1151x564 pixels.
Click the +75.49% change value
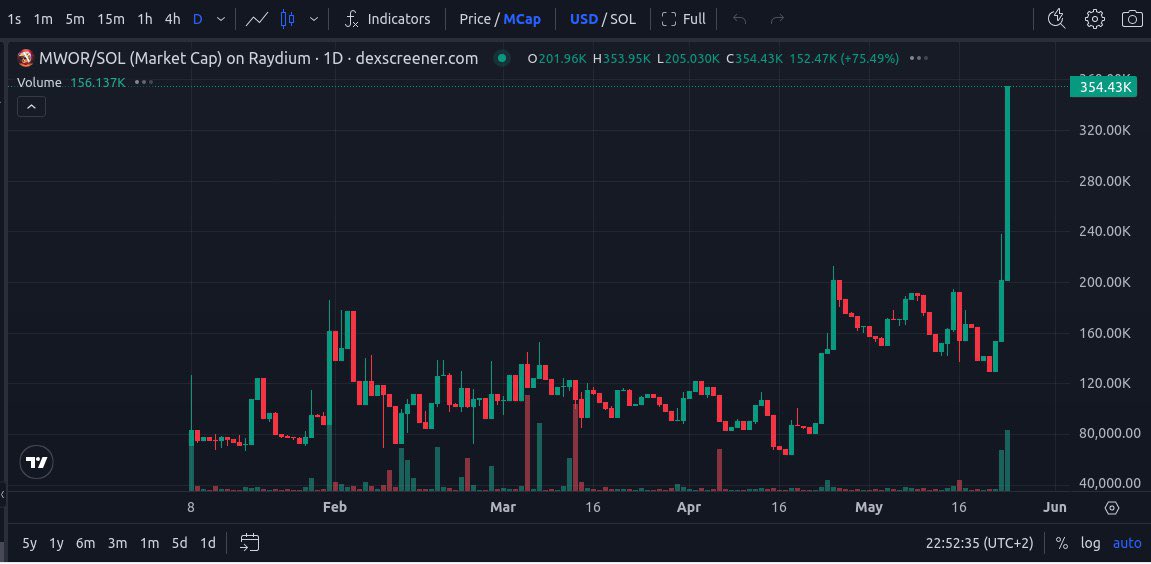click(870, 58)
